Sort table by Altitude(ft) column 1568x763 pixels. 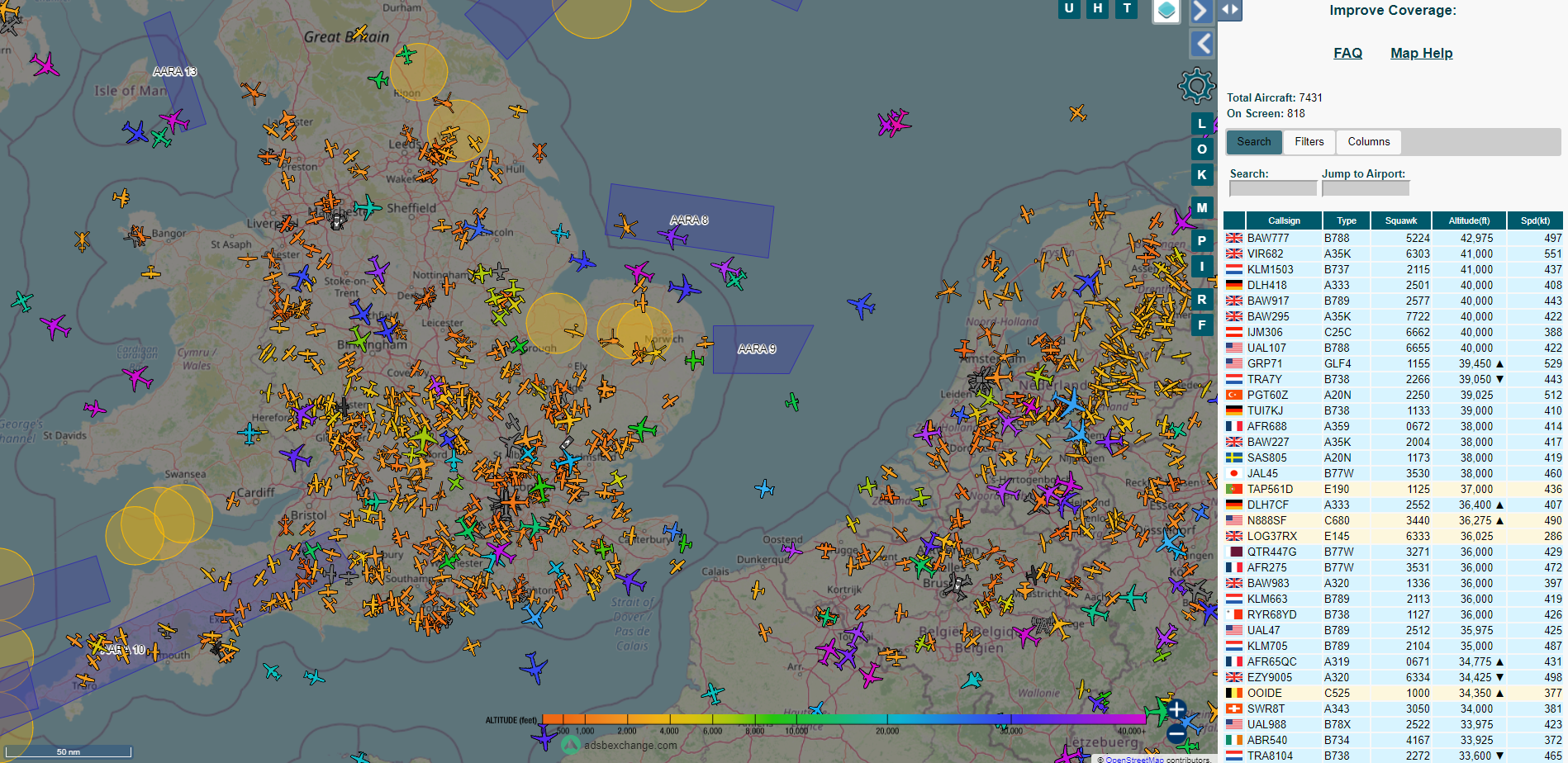1469,220
